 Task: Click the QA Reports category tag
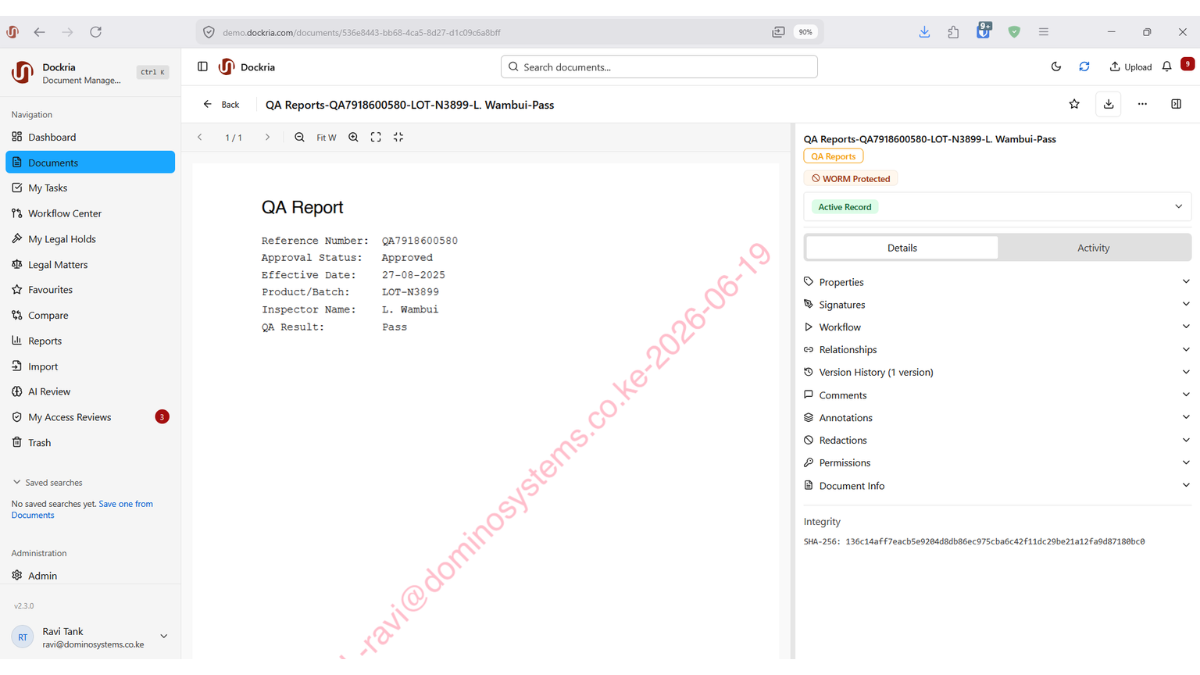pyautogui.click(x=833, y=157)
